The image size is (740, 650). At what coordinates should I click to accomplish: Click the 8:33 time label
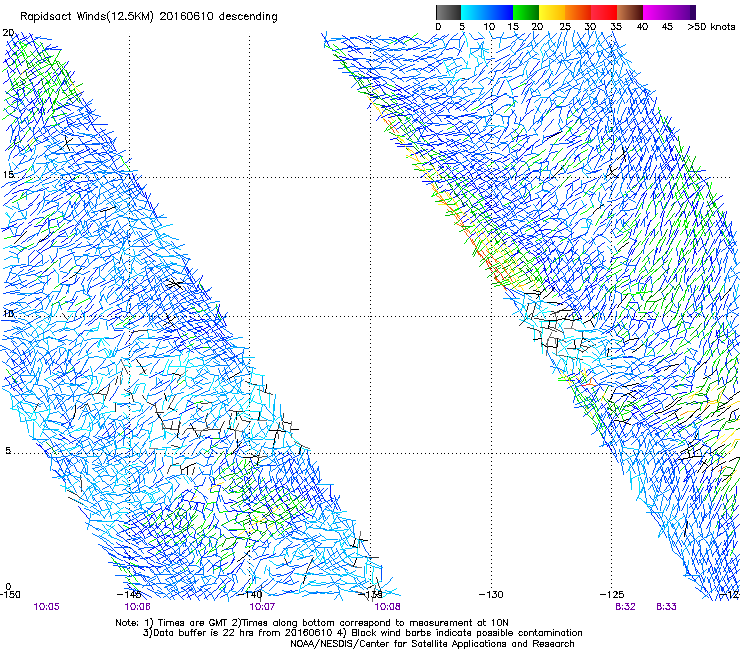[666, 607]
